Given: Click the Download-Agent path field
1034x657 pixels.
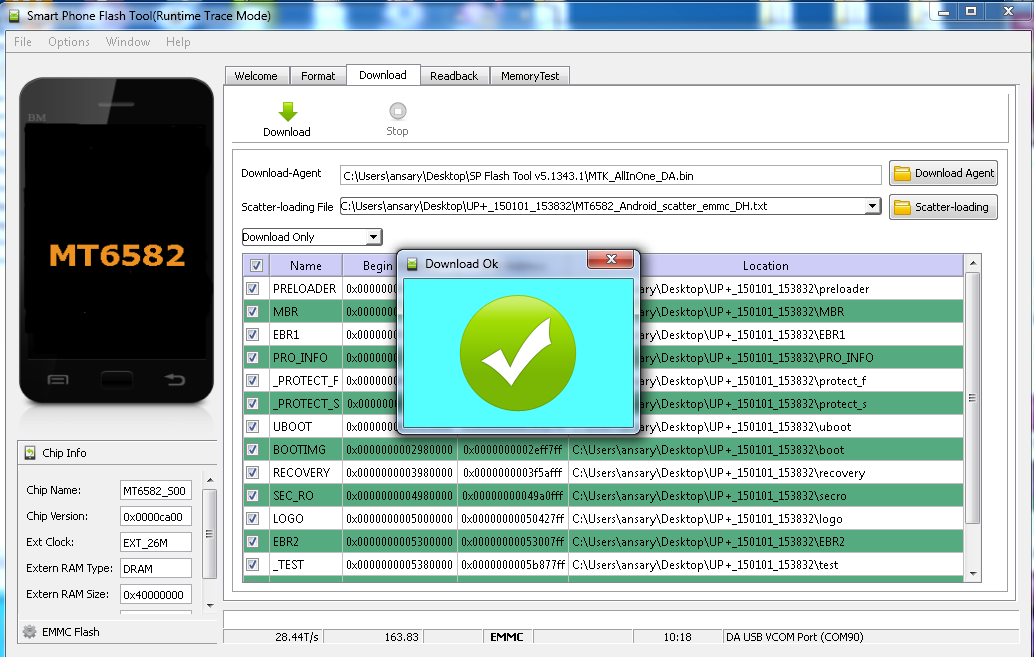Looking at the screenshot, I should click(611, 175).
